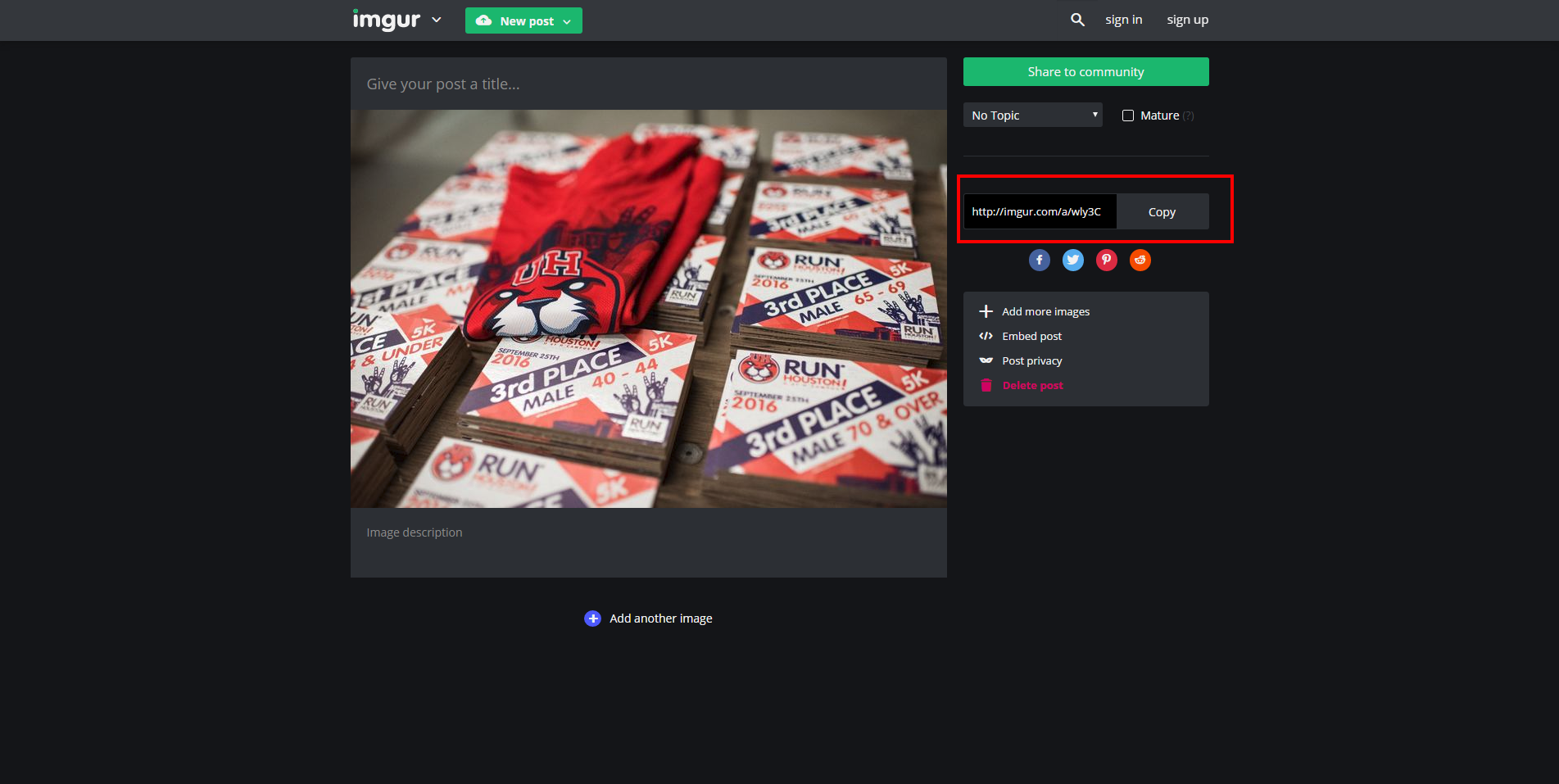Click the sign up link
This screenshot has height=784, width=1559.
pyautogui.click(x=1187, y=20)
